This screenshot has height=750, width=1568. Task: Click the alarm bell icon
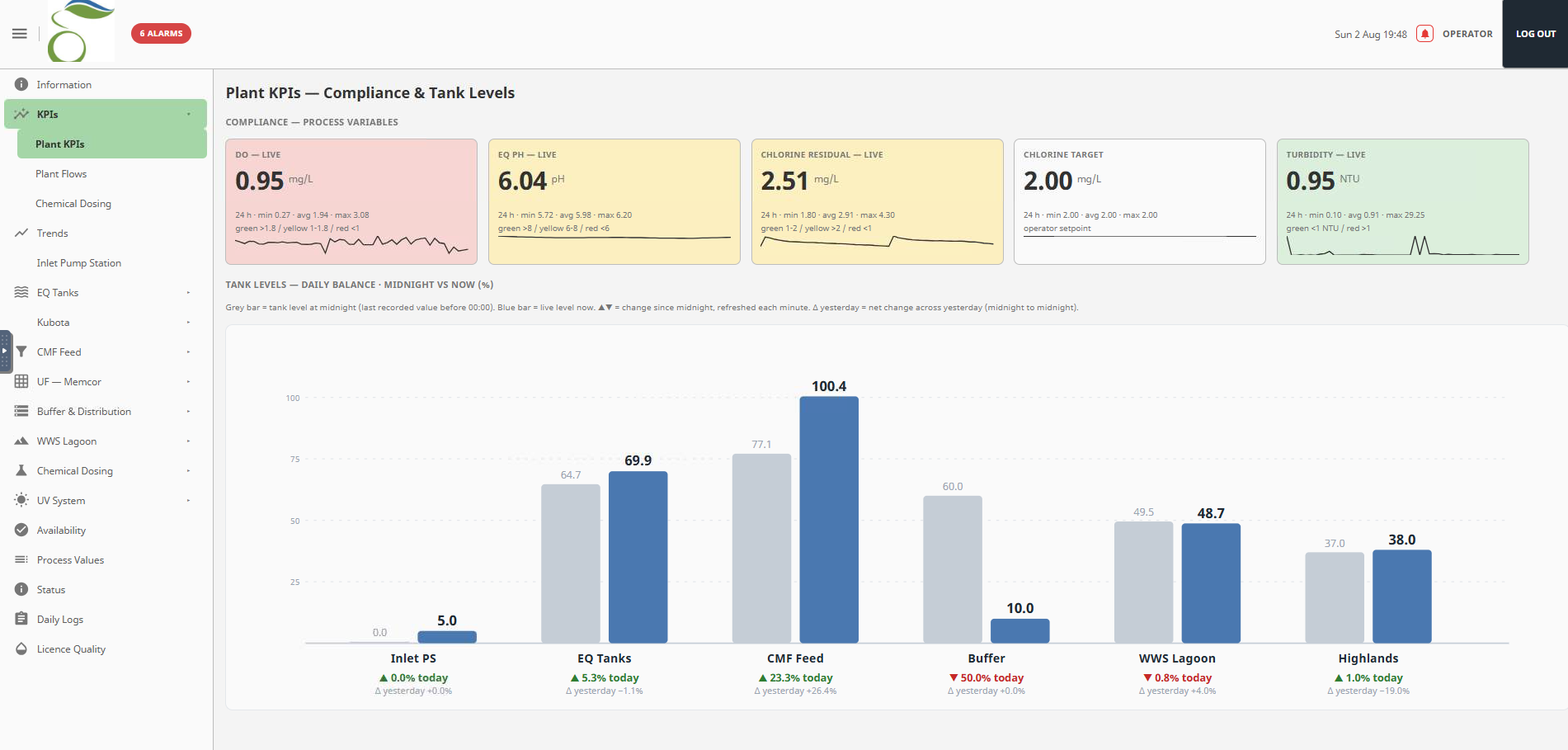(x=1424, y=34)
